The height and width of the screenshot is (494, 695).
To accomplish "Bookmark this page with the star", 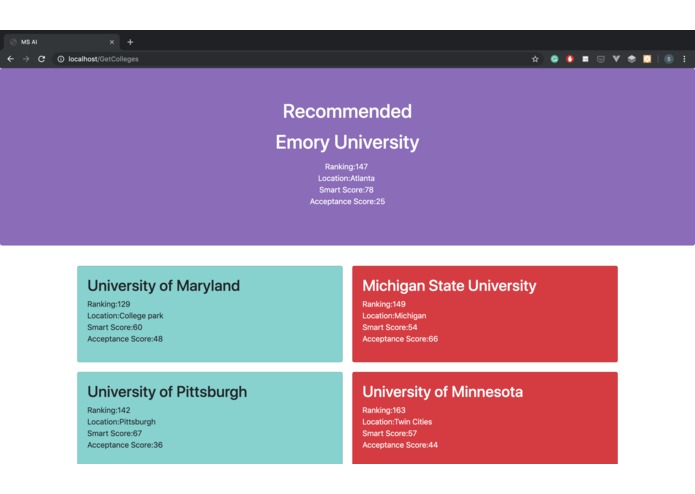I will (535, 59).
